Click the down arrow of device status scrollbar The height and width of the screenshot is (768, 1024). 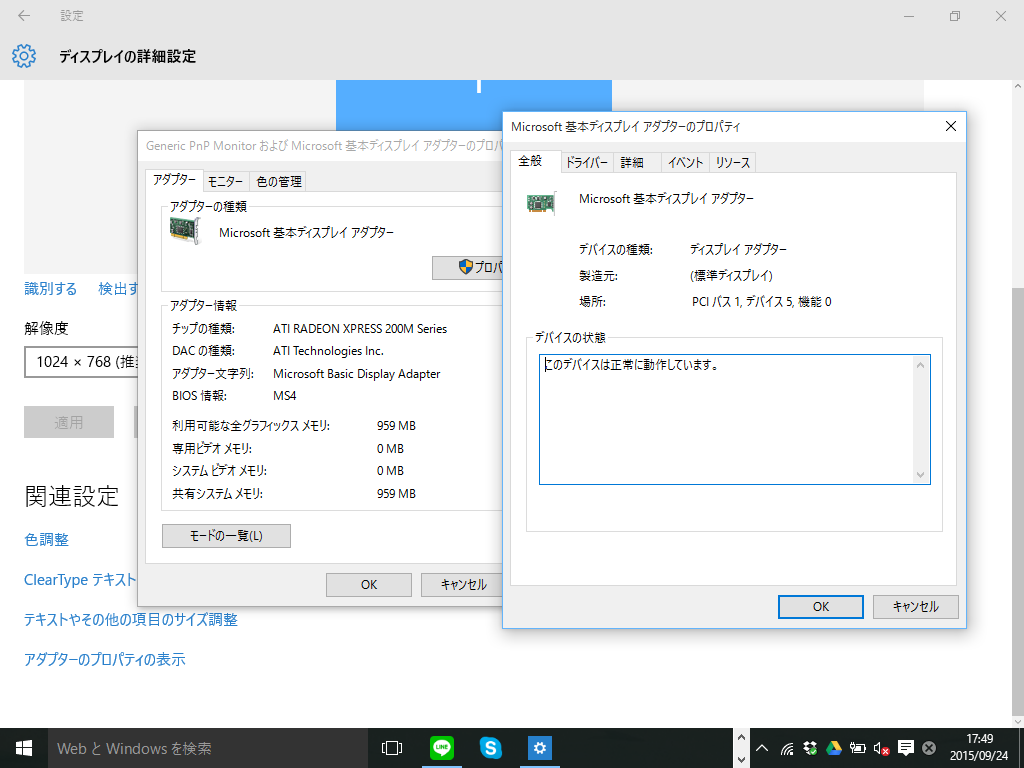(x=921, y=475)
